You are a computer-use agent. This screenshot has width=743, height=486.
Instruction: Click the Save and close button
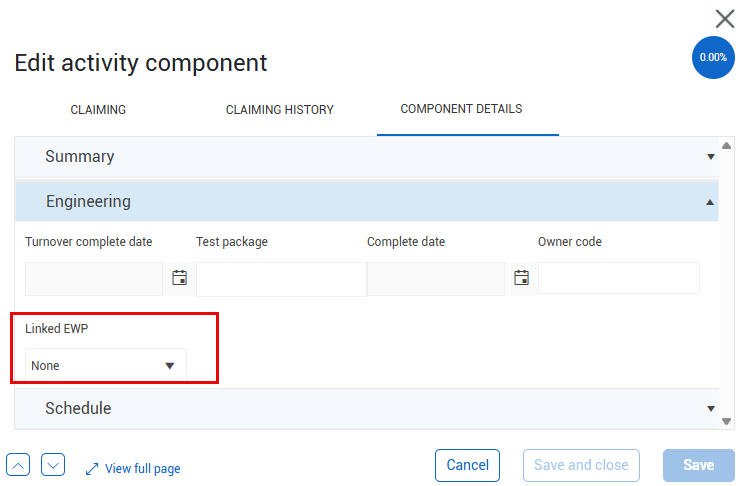pos(581,465)
